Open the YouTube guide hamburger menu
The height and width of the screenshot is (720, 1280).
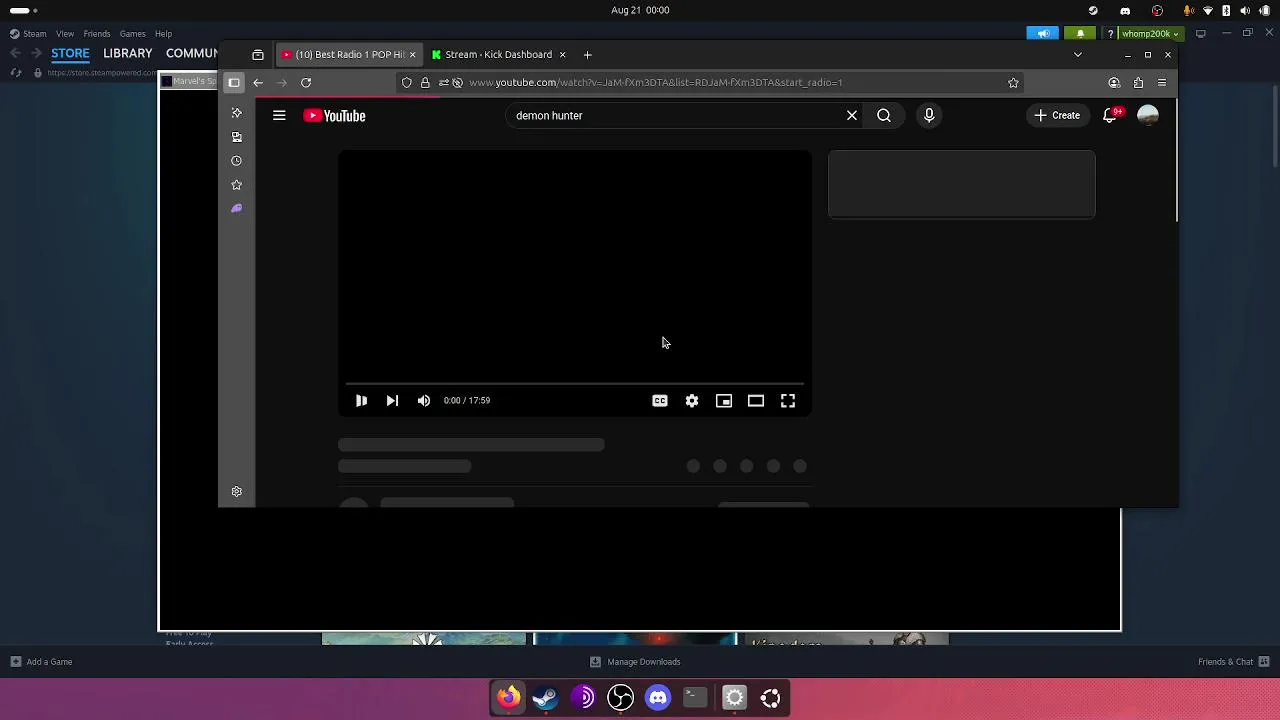click(x=279, y=116)
